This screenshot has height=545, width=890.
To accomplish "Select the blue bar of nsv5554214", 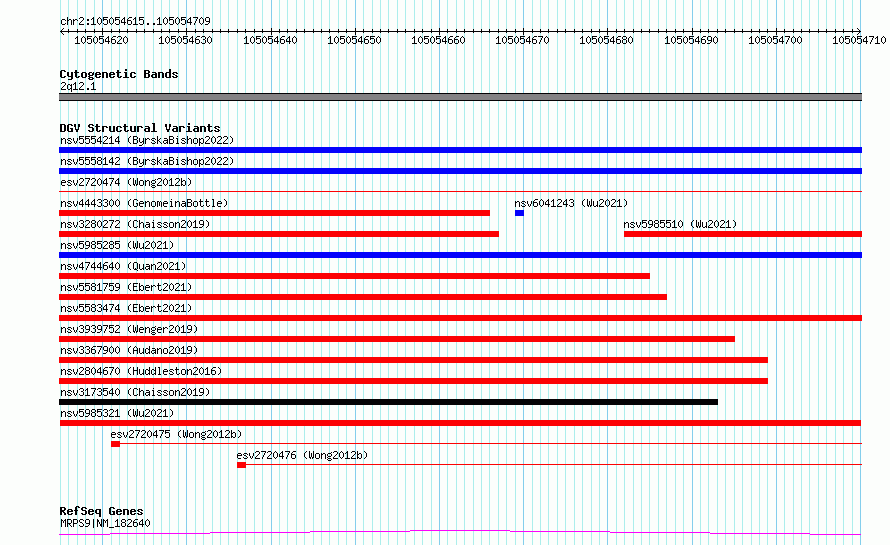I will [460, 150].
